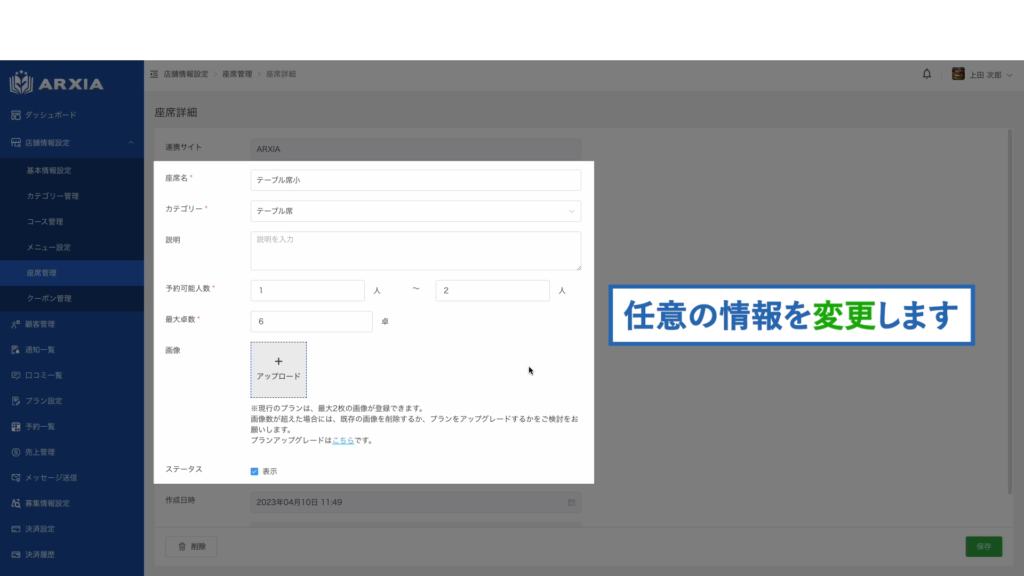Select クーポン管理 in the submenu
The image size is (1024, 576).
(49, 298)
